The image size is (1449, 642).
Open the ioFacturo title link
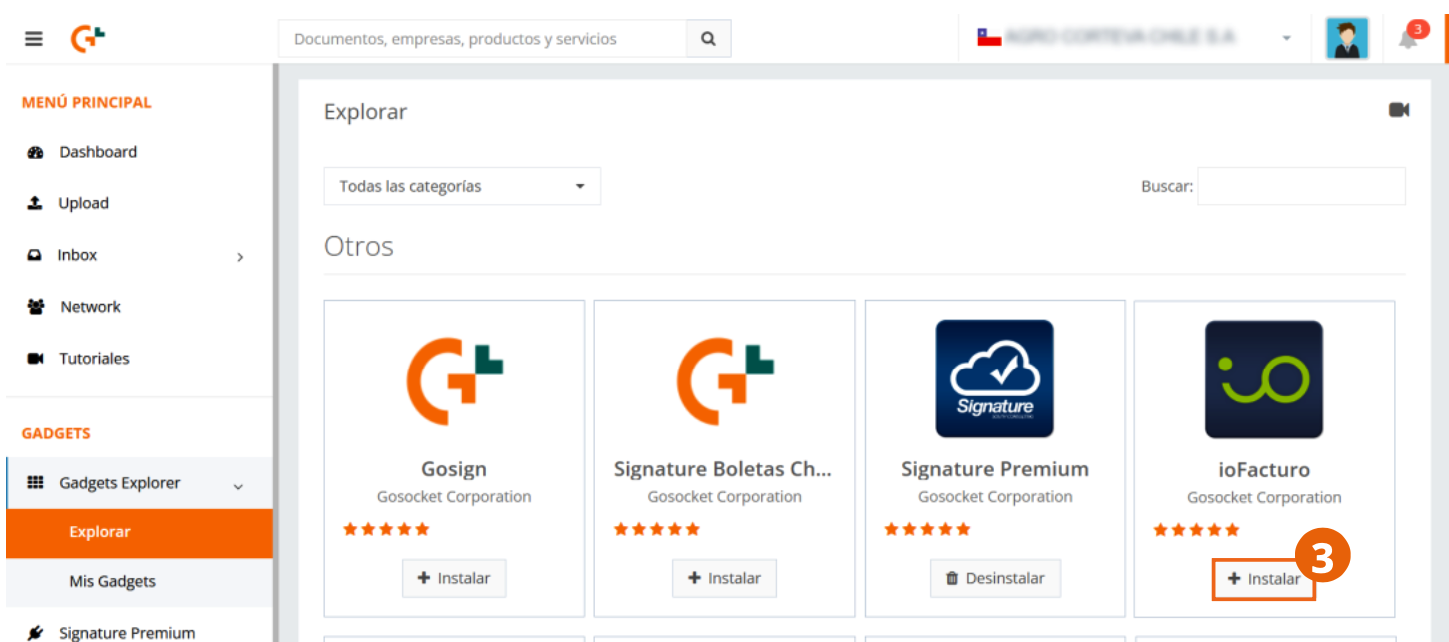pyautogui.click(x=1264, y=469)
